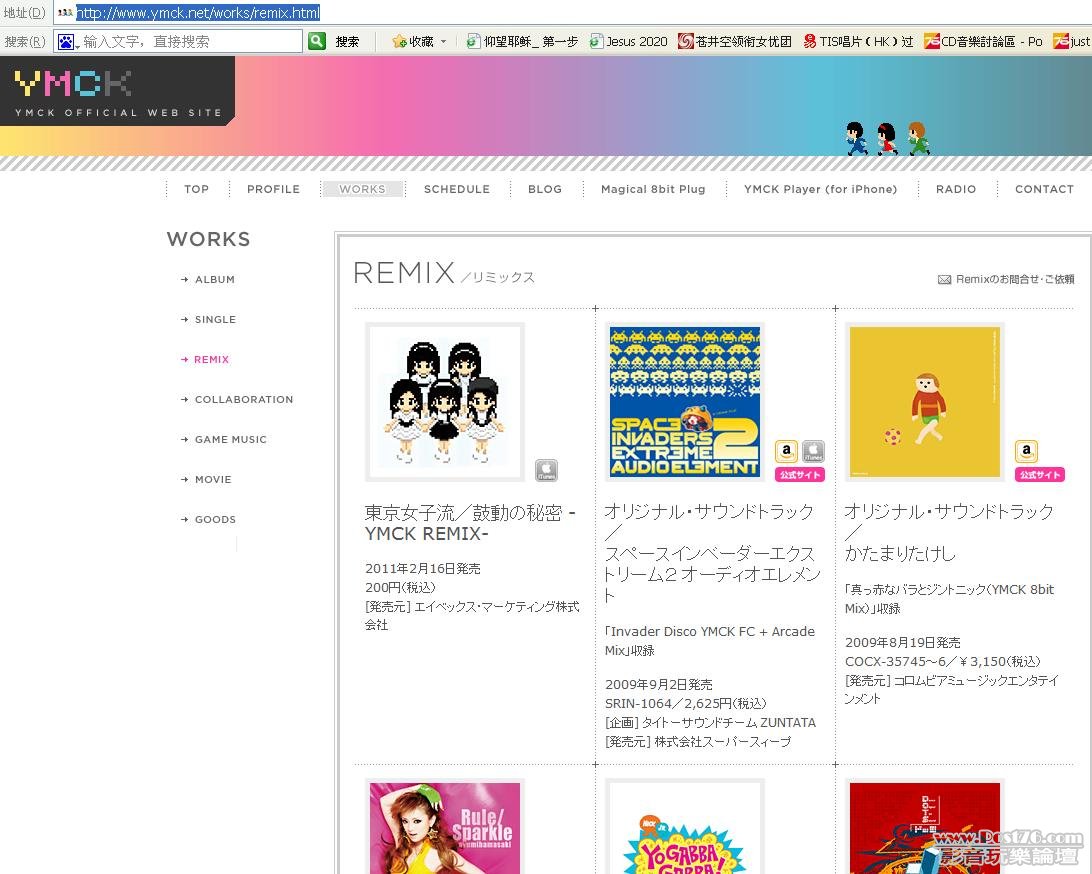Open CONTACT in navigation bar

click(x=1044, y=189)
